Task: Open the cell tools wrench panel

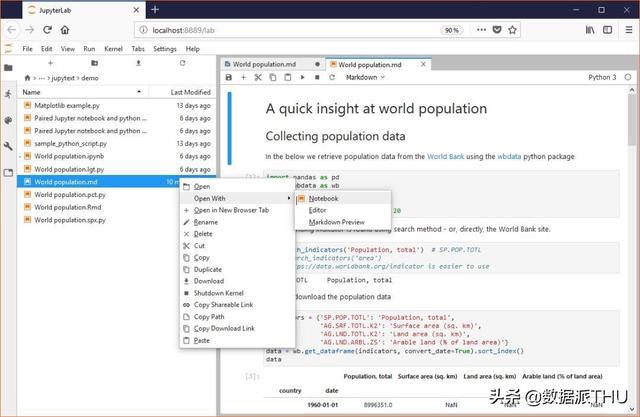Action: [x=8, y=146]
